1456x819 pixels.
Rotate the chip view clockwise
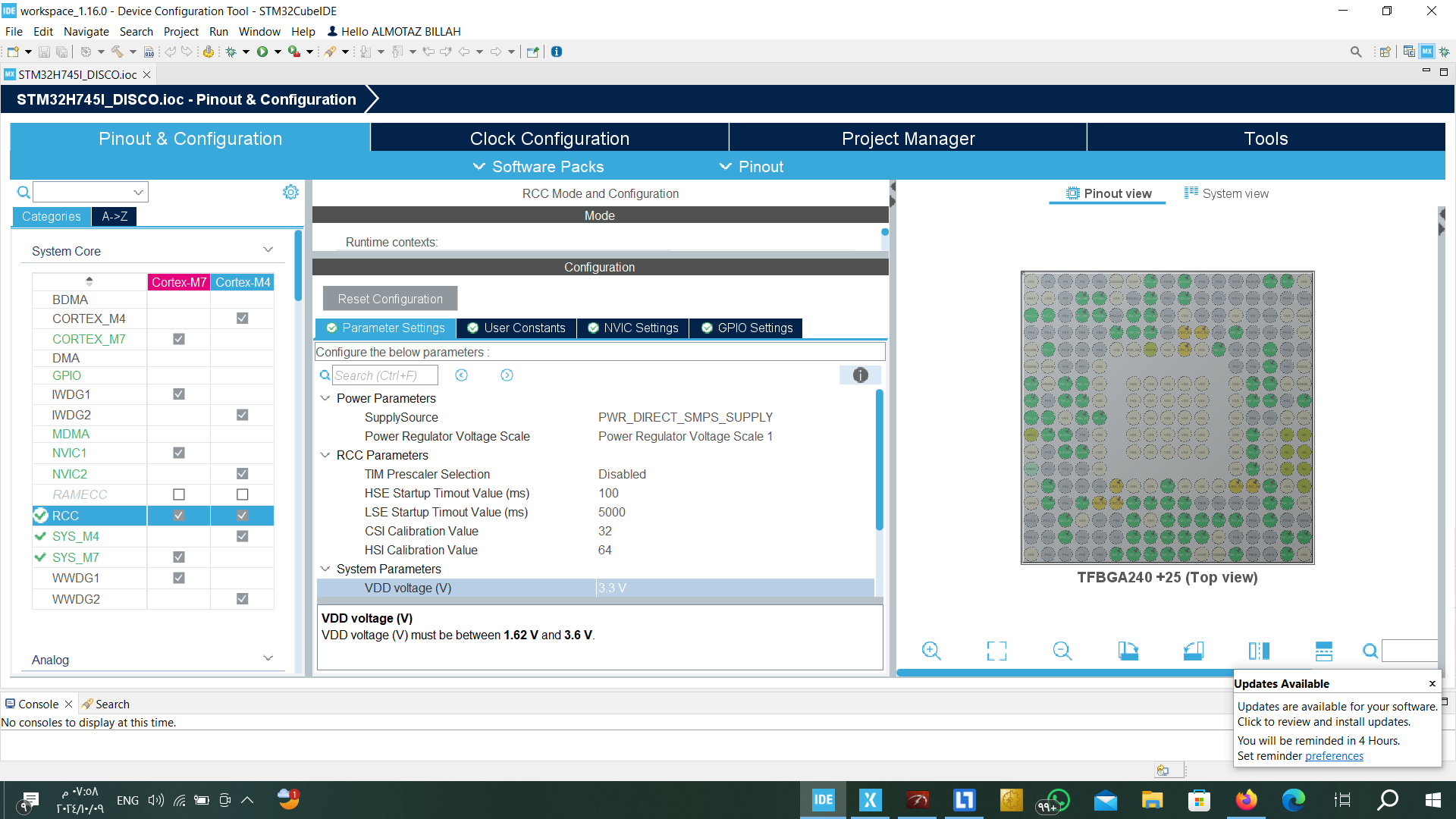click(1128, 651)
